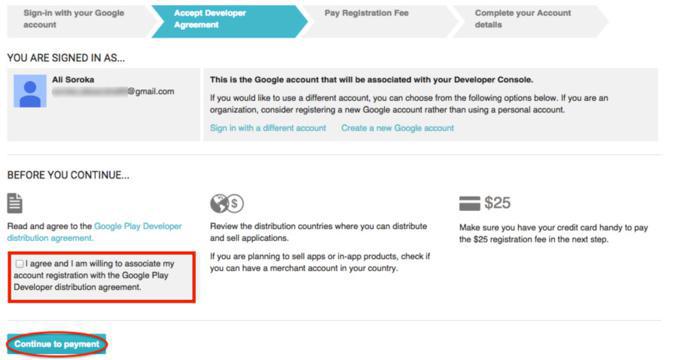Image resolution: width=674 pixels, height=360 pixels.
Task: Click the $25 fee amount label
Action: coord(497,203)
